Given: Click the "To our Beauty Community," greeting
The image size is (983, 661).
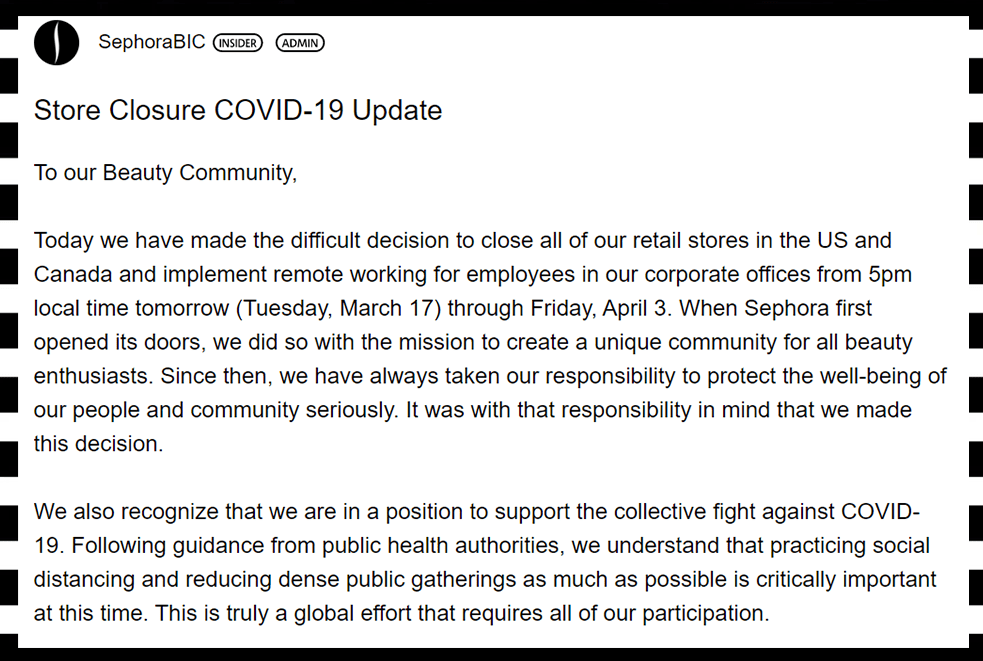Looking at the screenshot, I should pos(166,172).
